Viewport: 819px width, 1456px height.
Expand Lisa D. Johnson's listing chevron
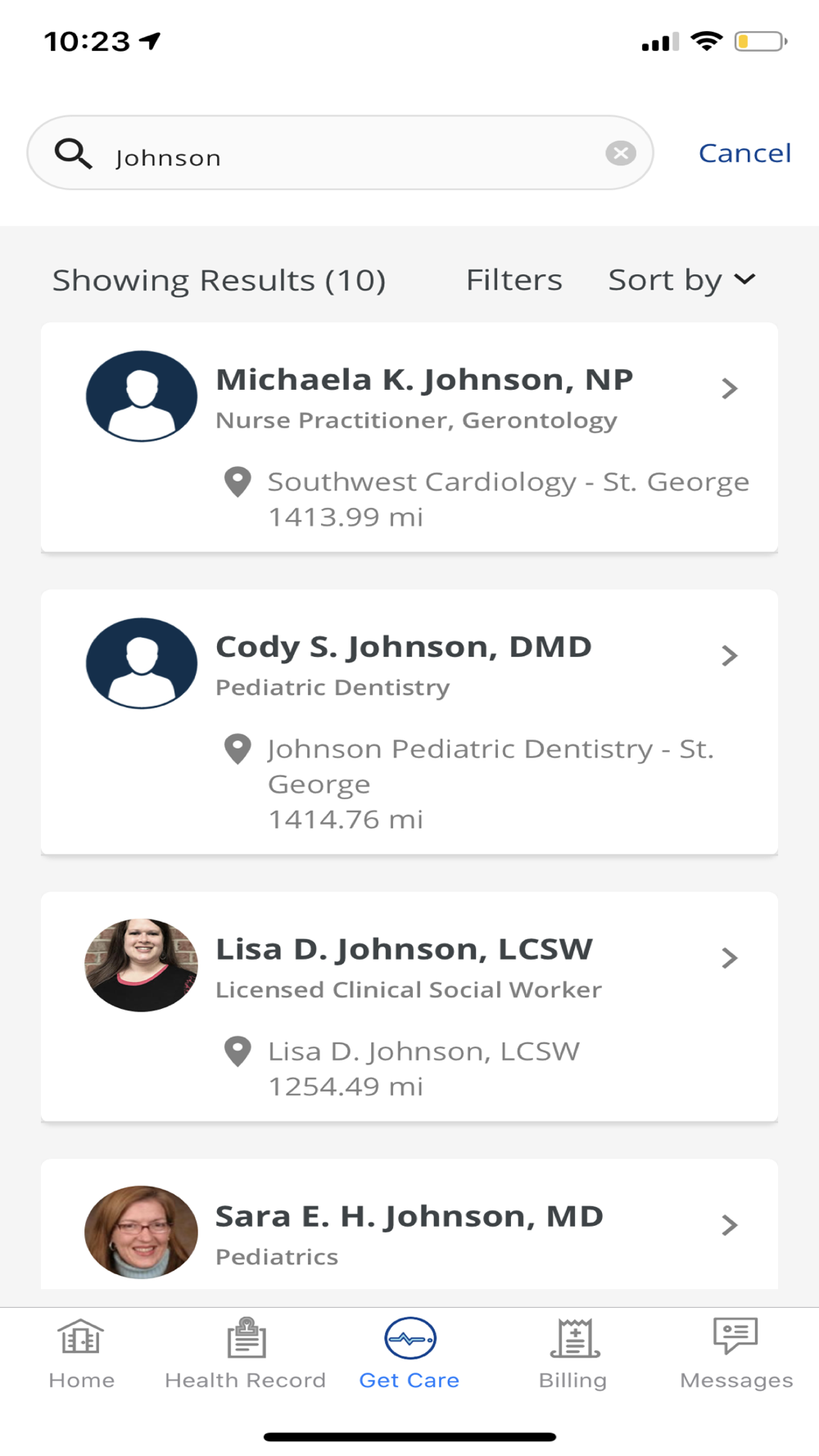click(x=729, y=958)
